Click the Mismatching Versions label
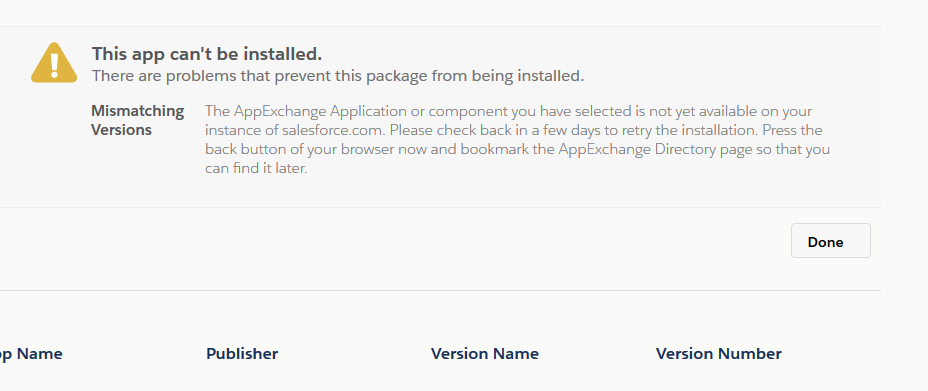Screen dimensions: 928x391 pyautogui.click(x=137, y=120)
